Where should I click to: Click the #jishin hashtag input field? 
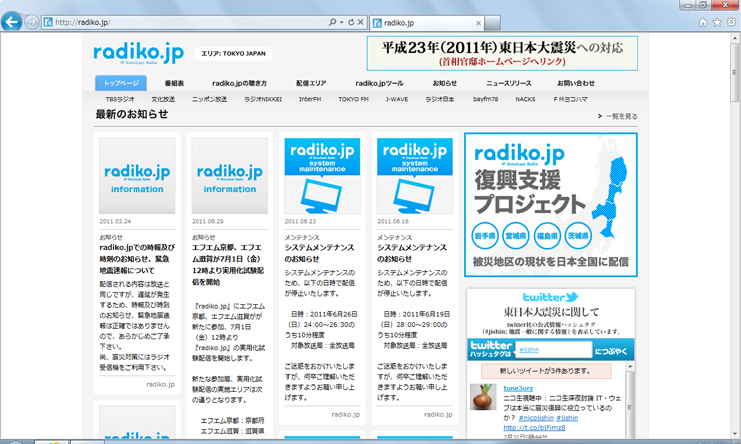tap(553, 350)
